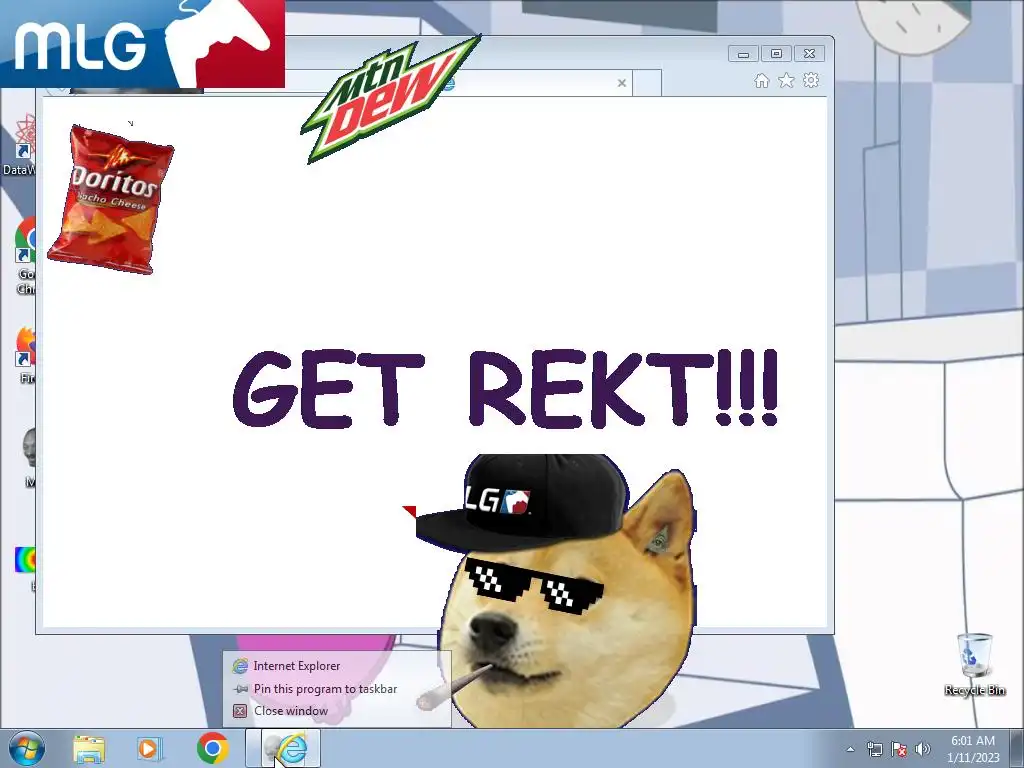Close the current Internet Explorer tab
Screen dimensions: 1024x768
point(622,83)
